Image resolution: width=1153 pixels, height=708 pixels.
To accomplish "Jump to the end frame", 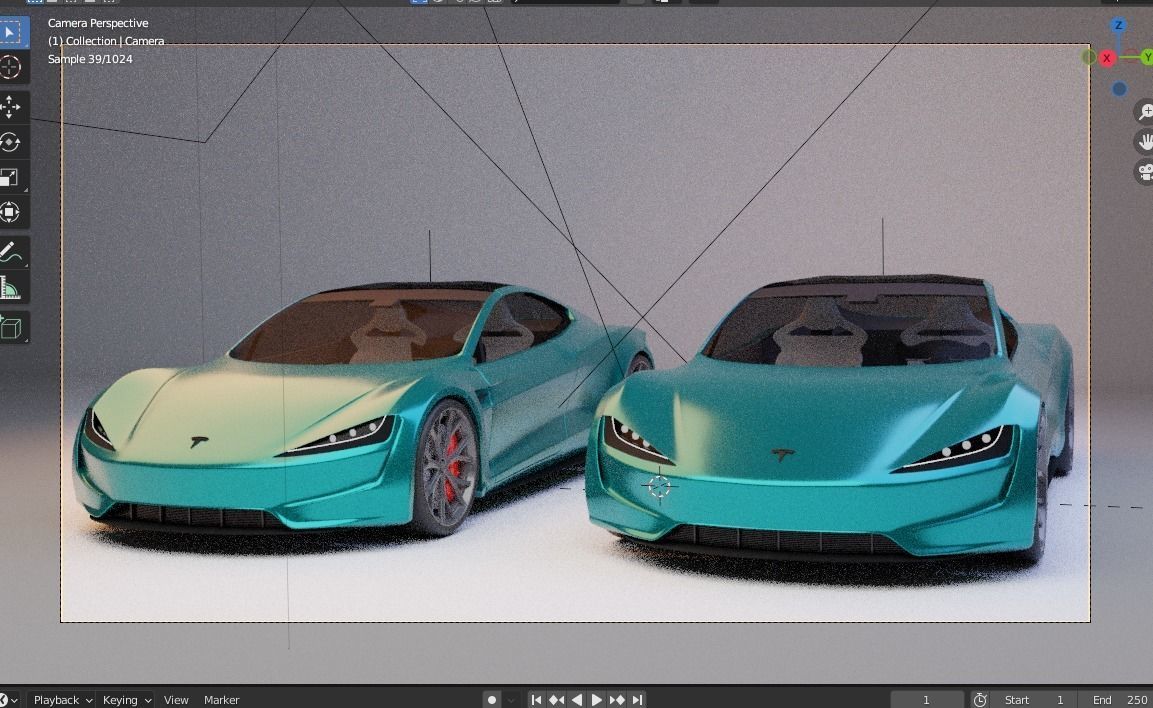I will pyautogui.click(x=638, y=699).
